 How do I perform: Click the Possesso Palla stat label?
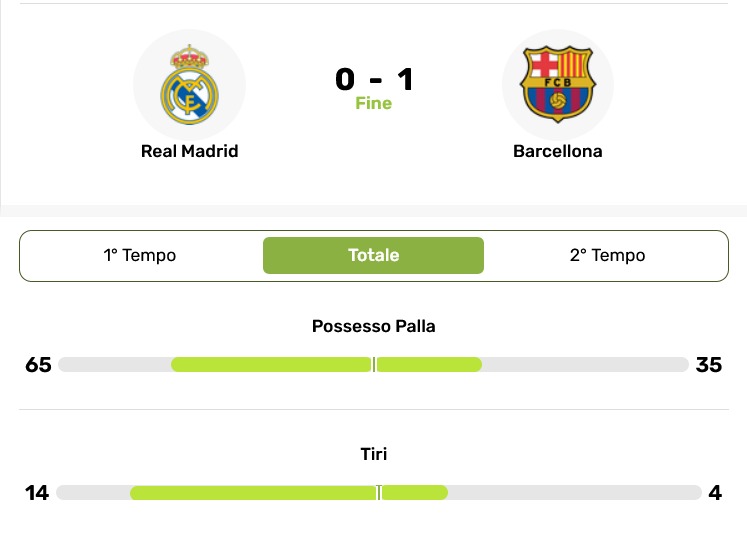point(374,326)
